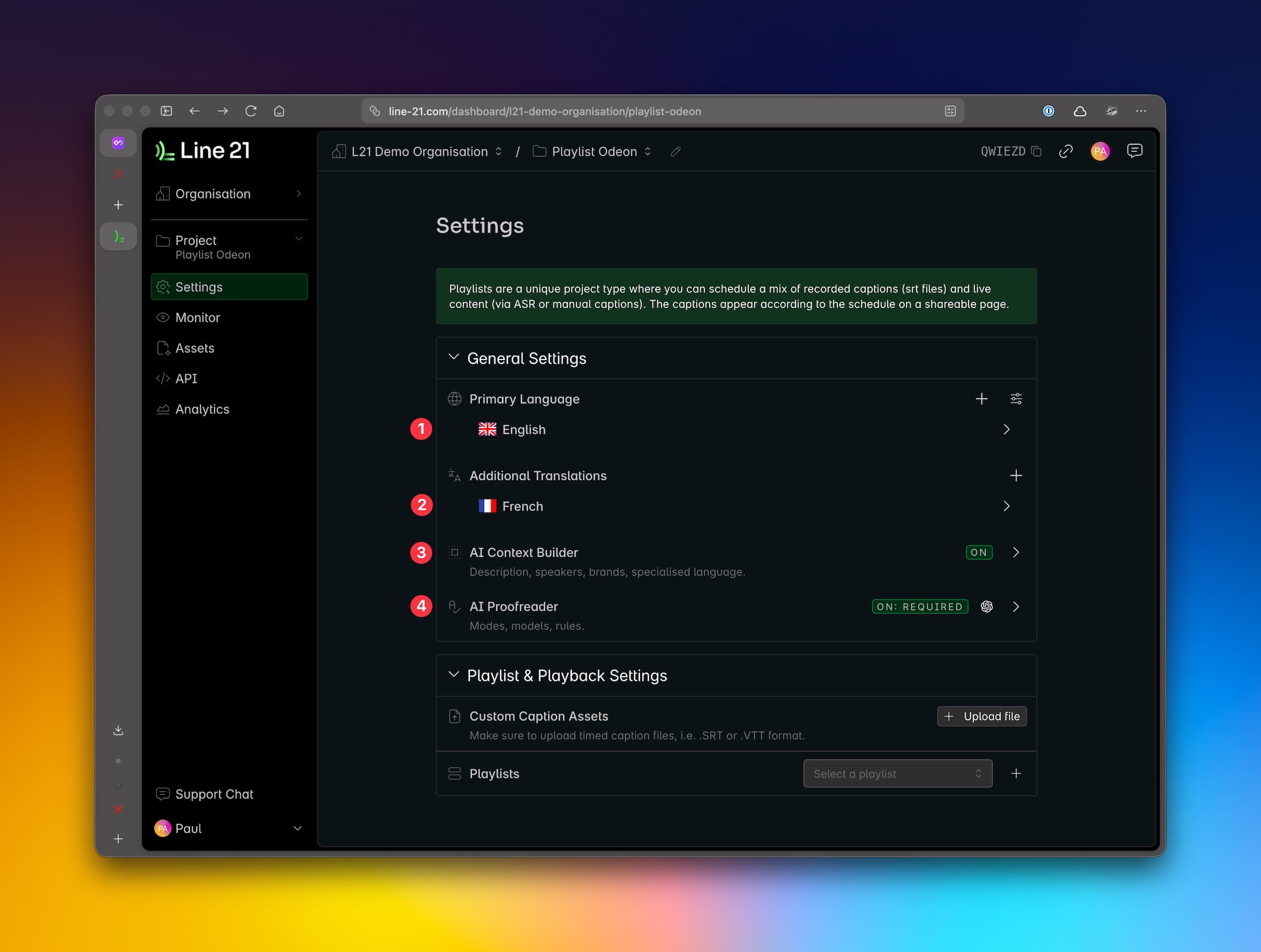Screen dimensions: 1261x952
Task: Switch to the API section
Action: click(x=186, y=378)
